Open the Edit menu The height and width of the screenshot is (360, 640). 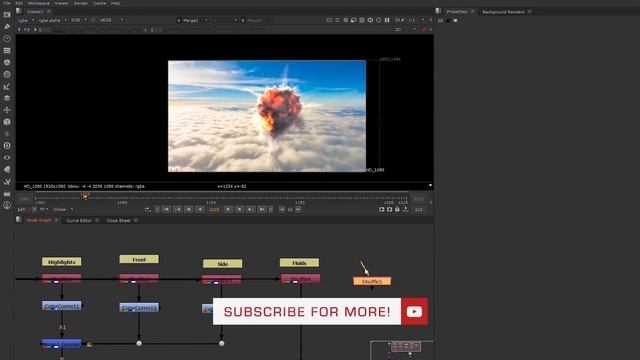pos(19,3)
